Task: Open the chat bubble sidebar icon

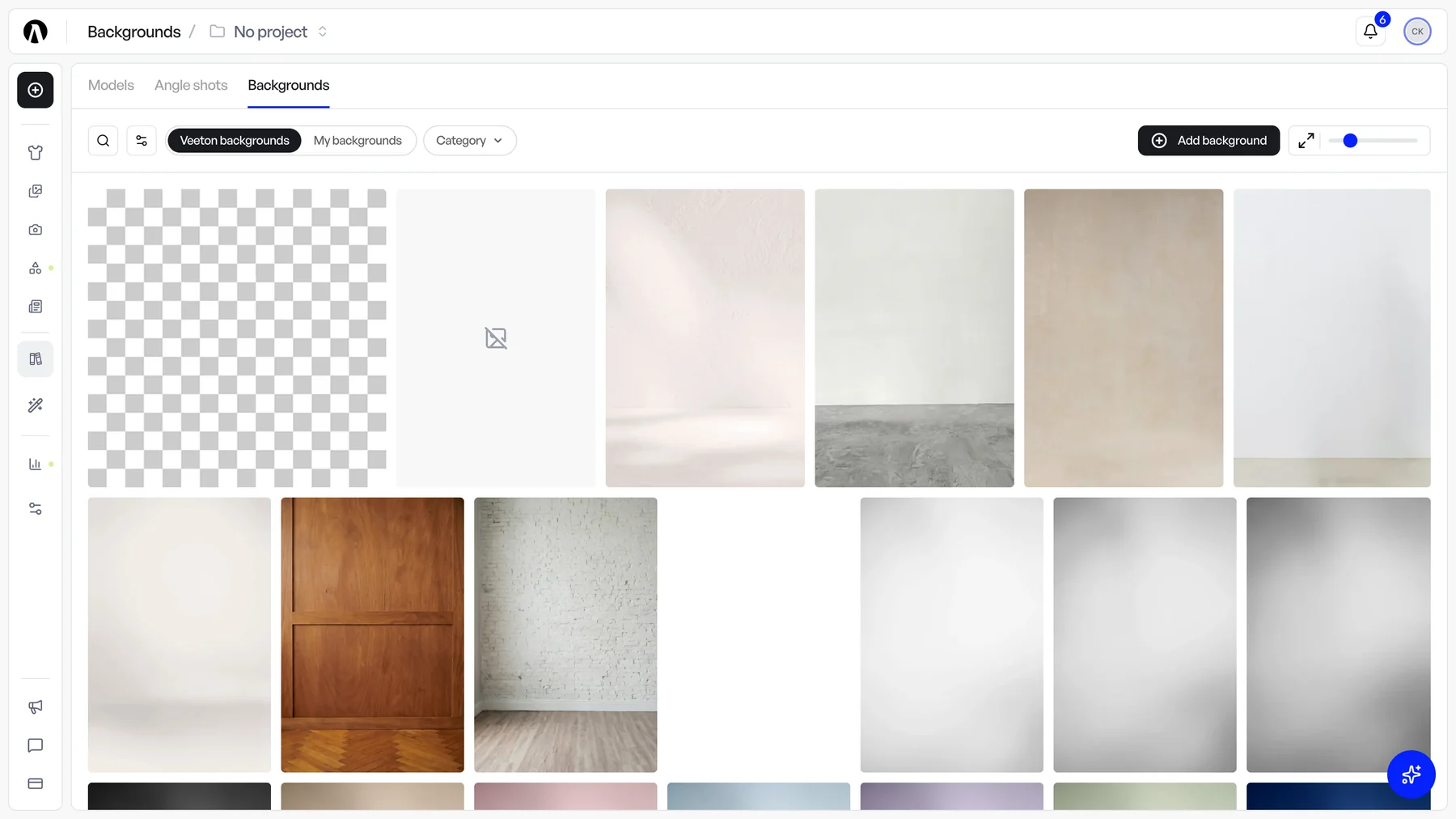Action: point(36,745)
